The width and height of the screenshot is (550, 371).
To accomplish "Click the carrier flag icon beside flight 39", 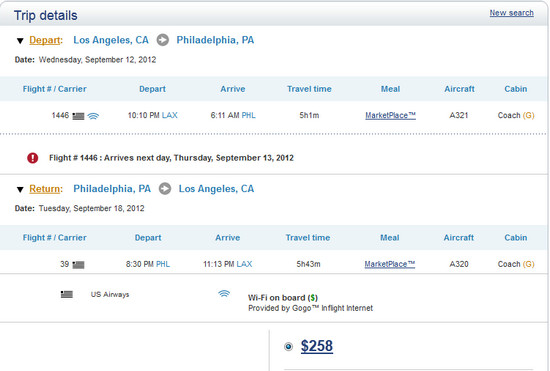I will click(78, 265).
